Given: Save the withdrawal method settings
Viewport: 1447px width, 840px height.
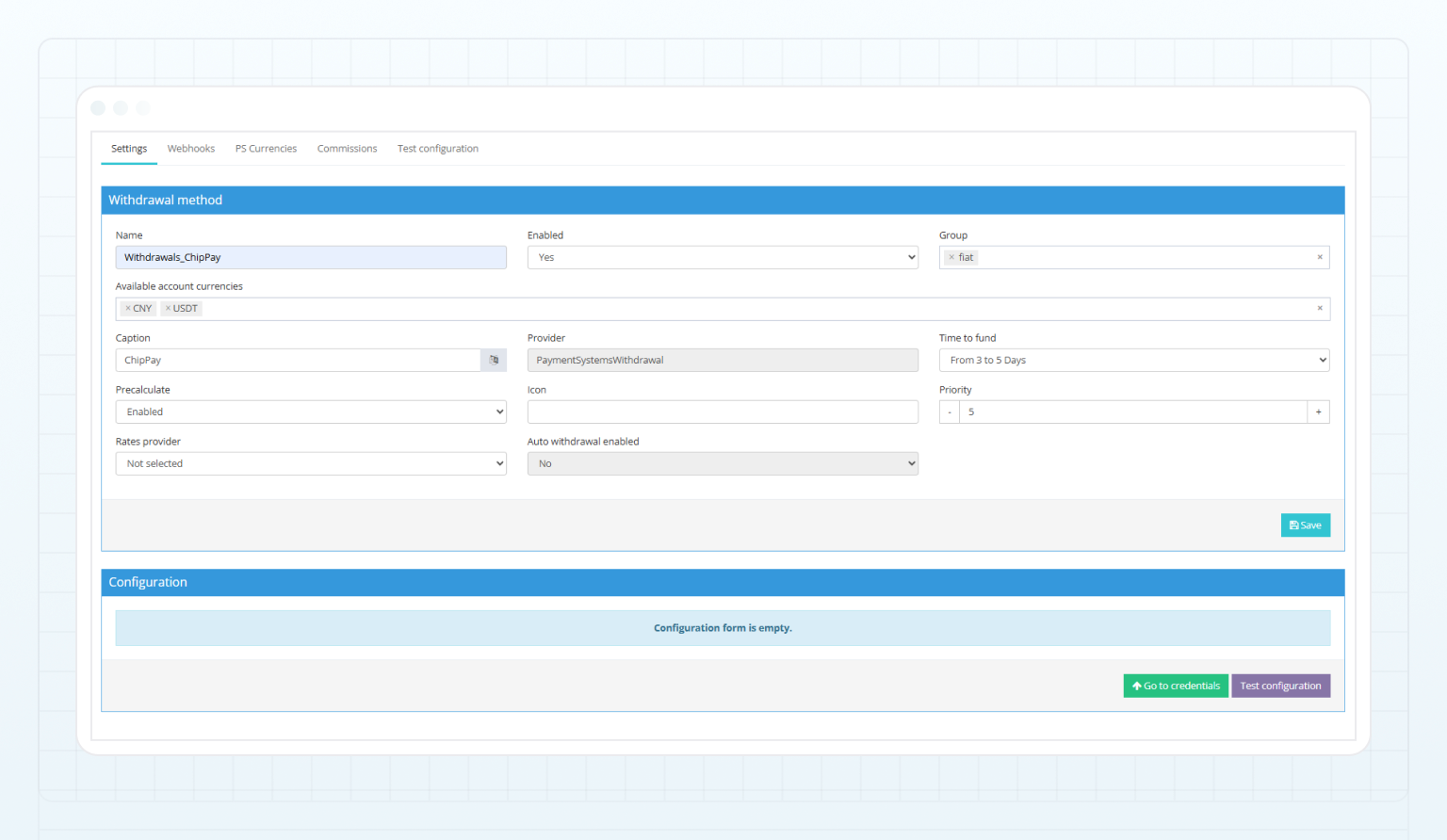Looking at the screenshot, I should 1305,525.
